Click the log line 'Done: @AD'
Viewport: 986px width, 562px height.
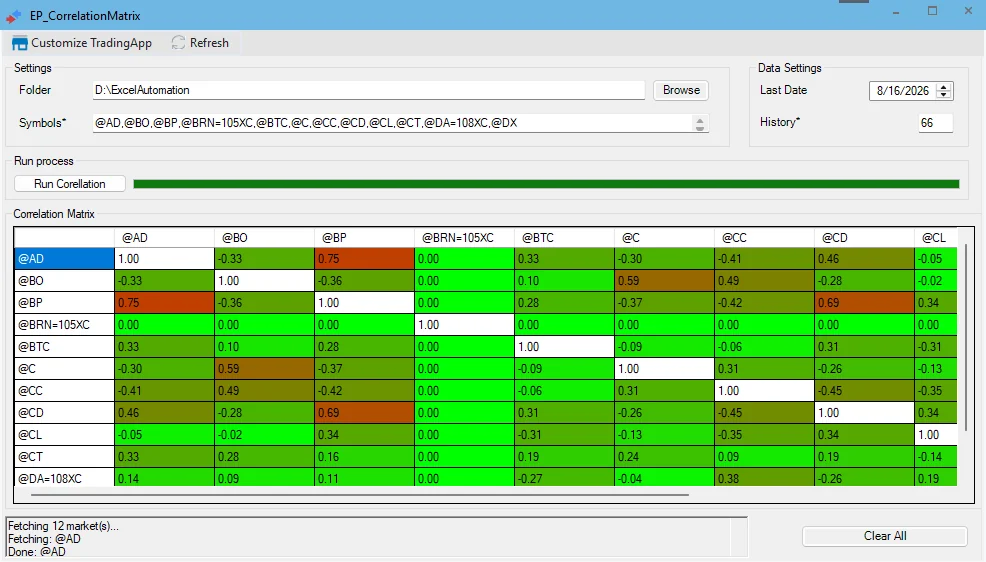click(36, 551)
